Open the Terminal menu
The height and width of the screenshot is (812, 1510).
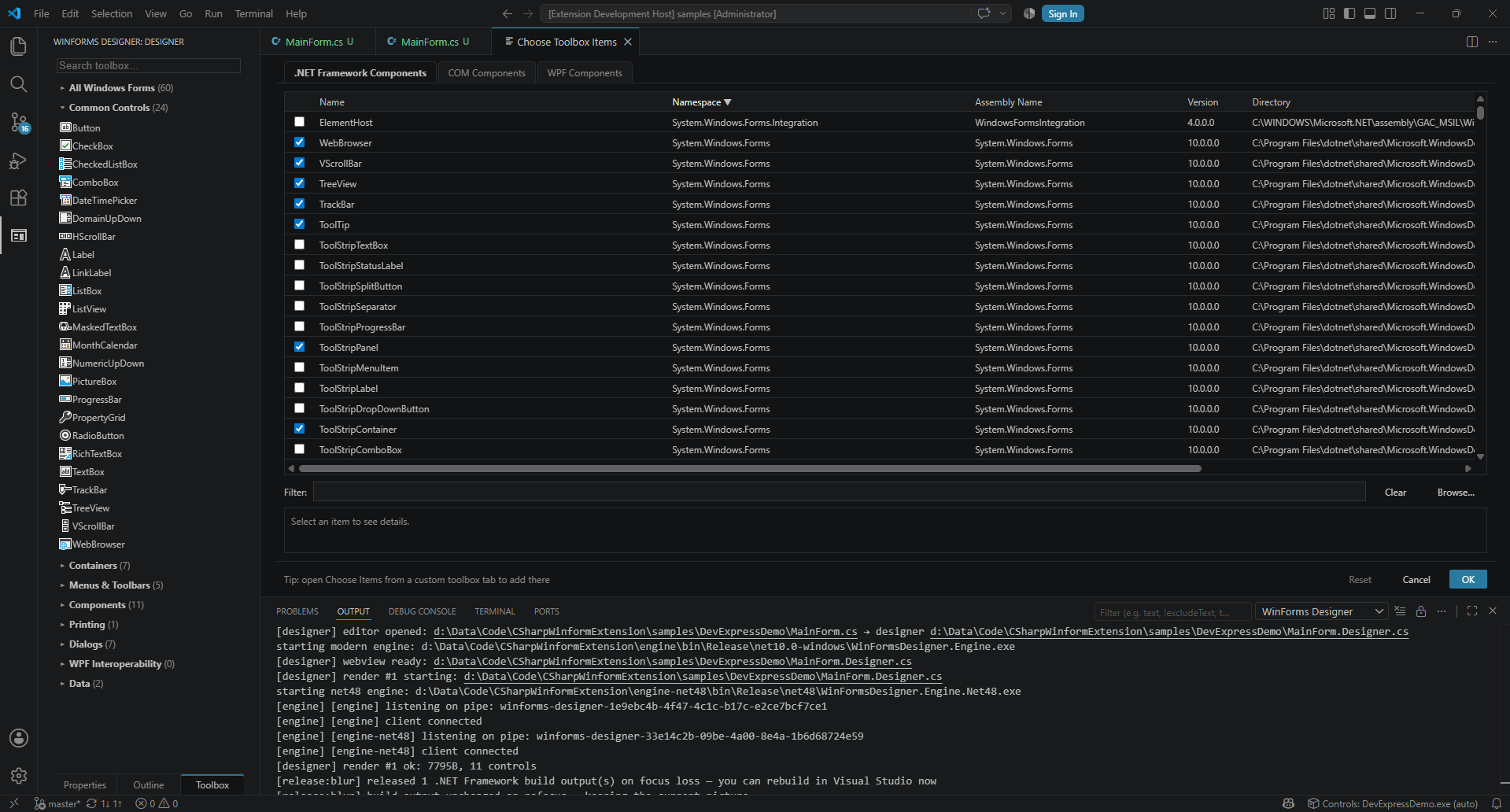pos(253,13)
